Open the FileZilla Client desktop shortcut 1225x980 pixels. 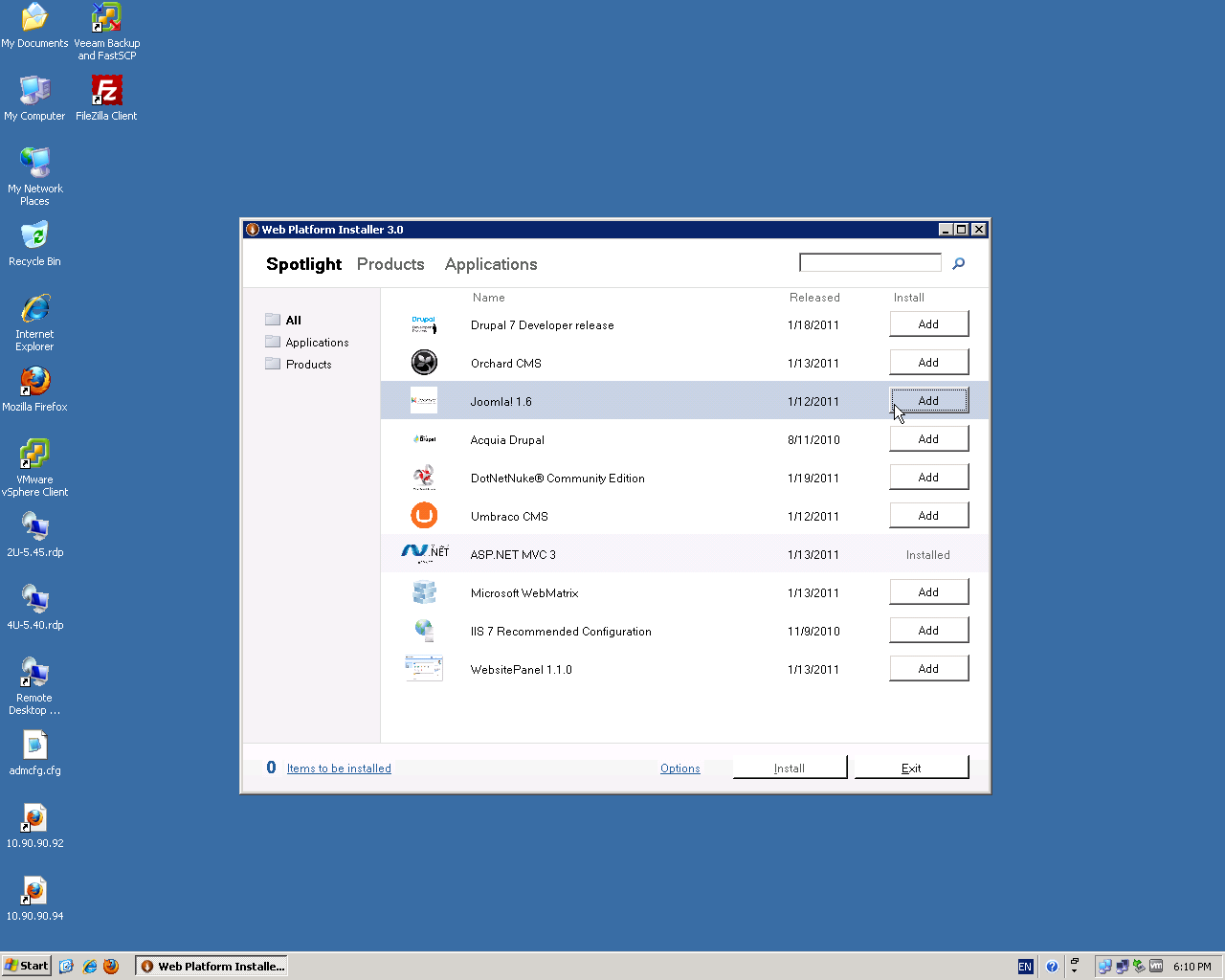(x=106, y=98)
